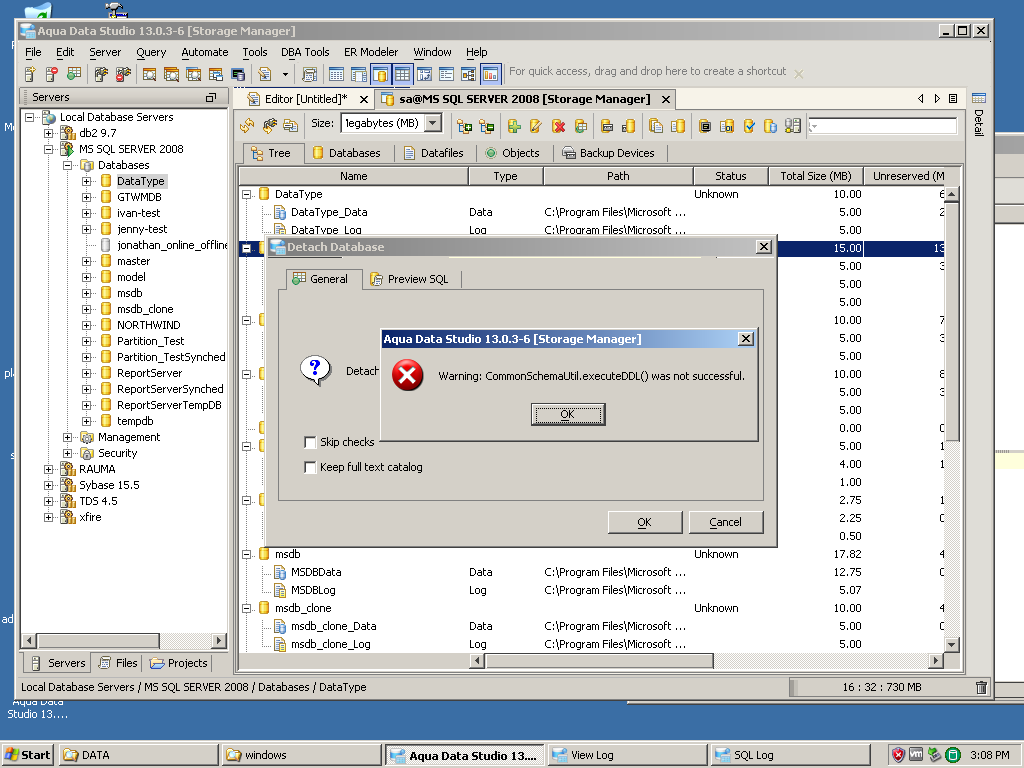The image size is (1024, 768).
Task: Open the DBA Tools menu
Action: pyautogui.click(x=305, y=52)
